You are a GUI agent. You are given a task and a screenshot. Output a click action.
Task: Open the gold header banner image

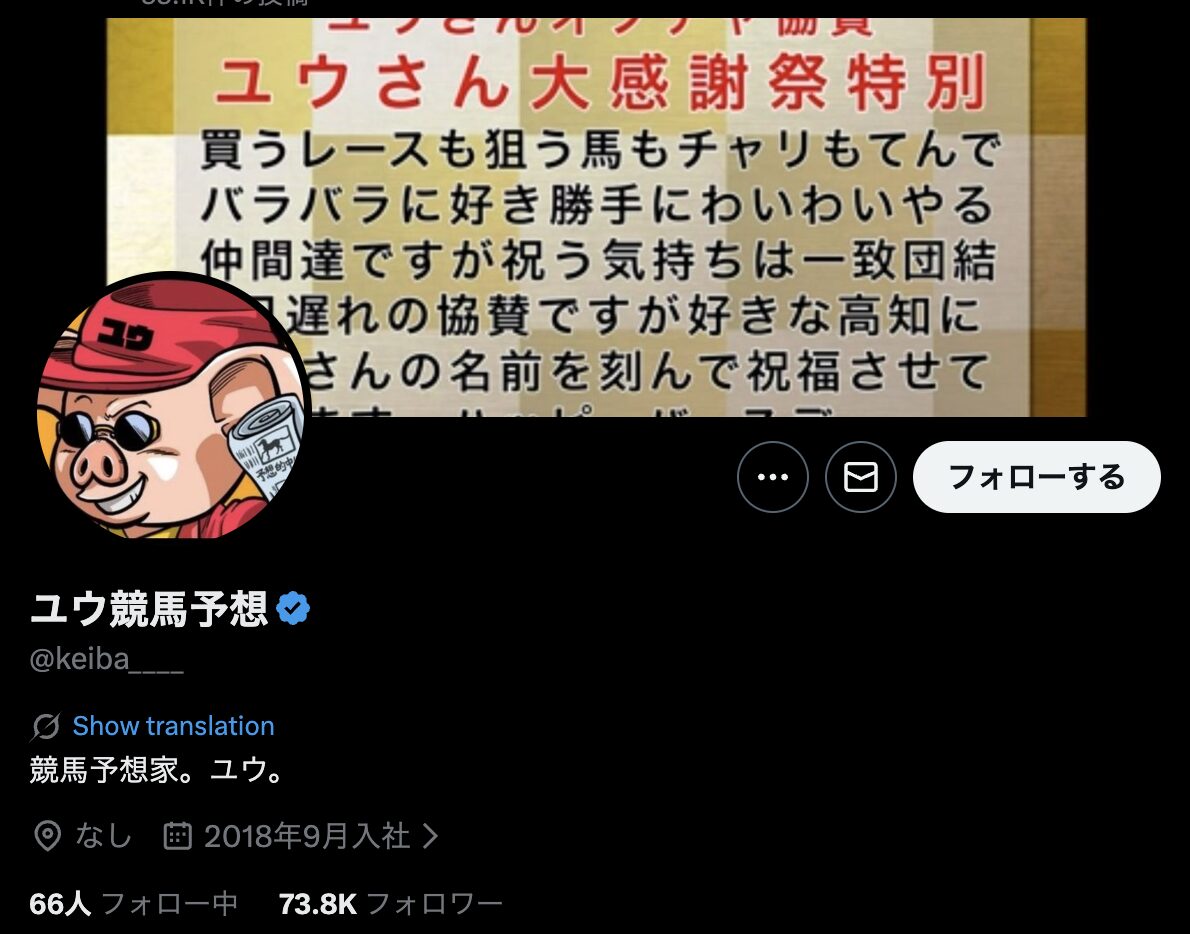click(x=596, y=217)
